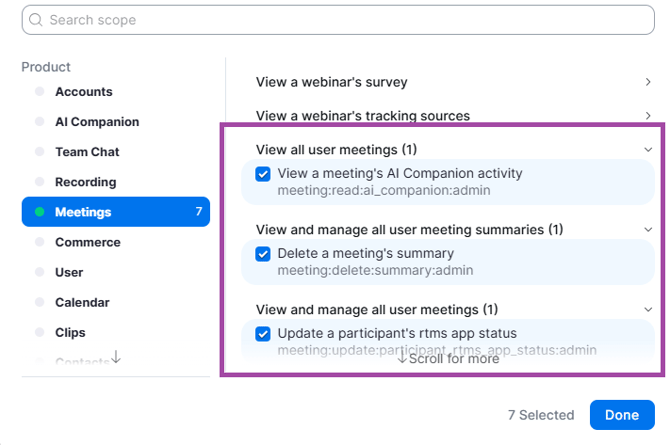Select AI Companion product
The image size is (670, 445).
97,122
